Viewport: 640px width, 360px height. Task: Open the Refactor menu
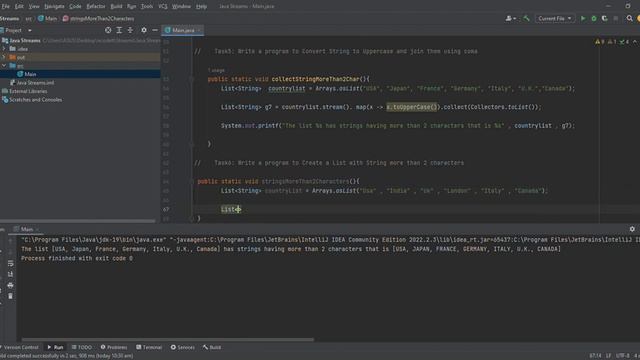coord(96,7)
